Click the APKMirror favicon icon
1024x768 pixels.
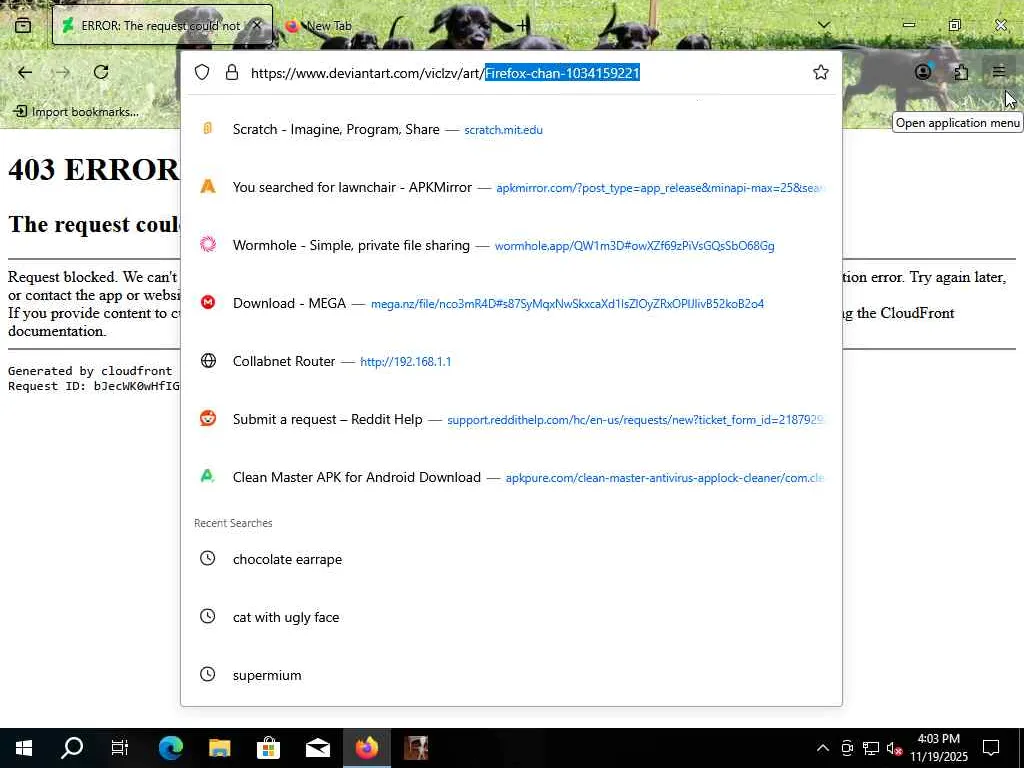click(x=208, y=187)
